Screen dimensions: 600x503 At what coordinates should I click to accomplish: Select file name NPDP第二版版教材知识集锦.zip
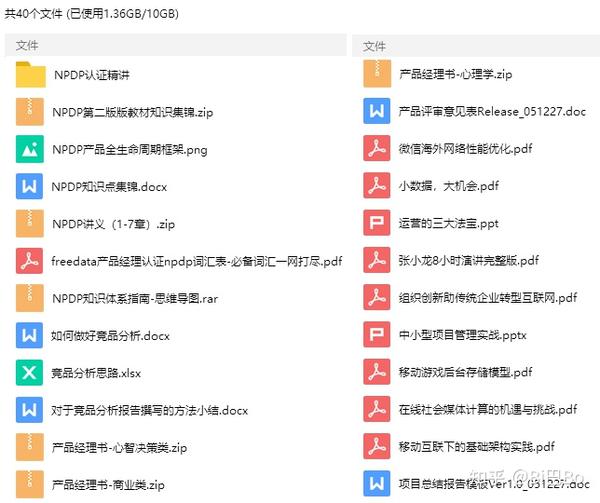(133, 112)
